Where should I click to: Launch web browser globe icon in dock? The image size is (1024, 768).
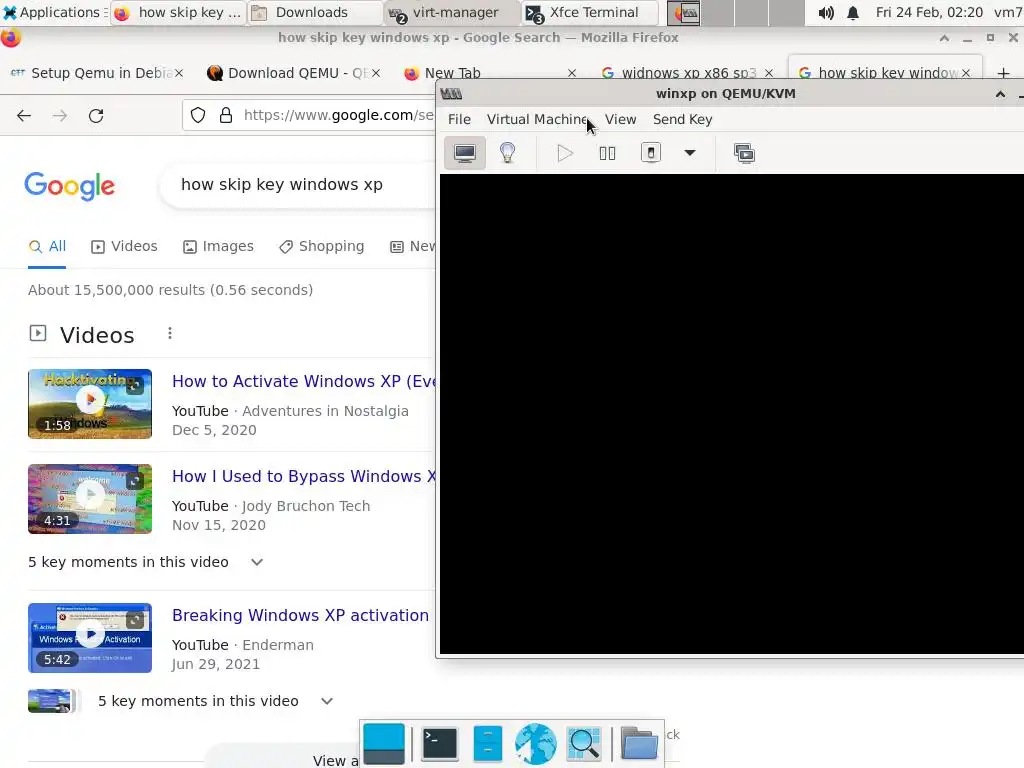tap(536, 744)
